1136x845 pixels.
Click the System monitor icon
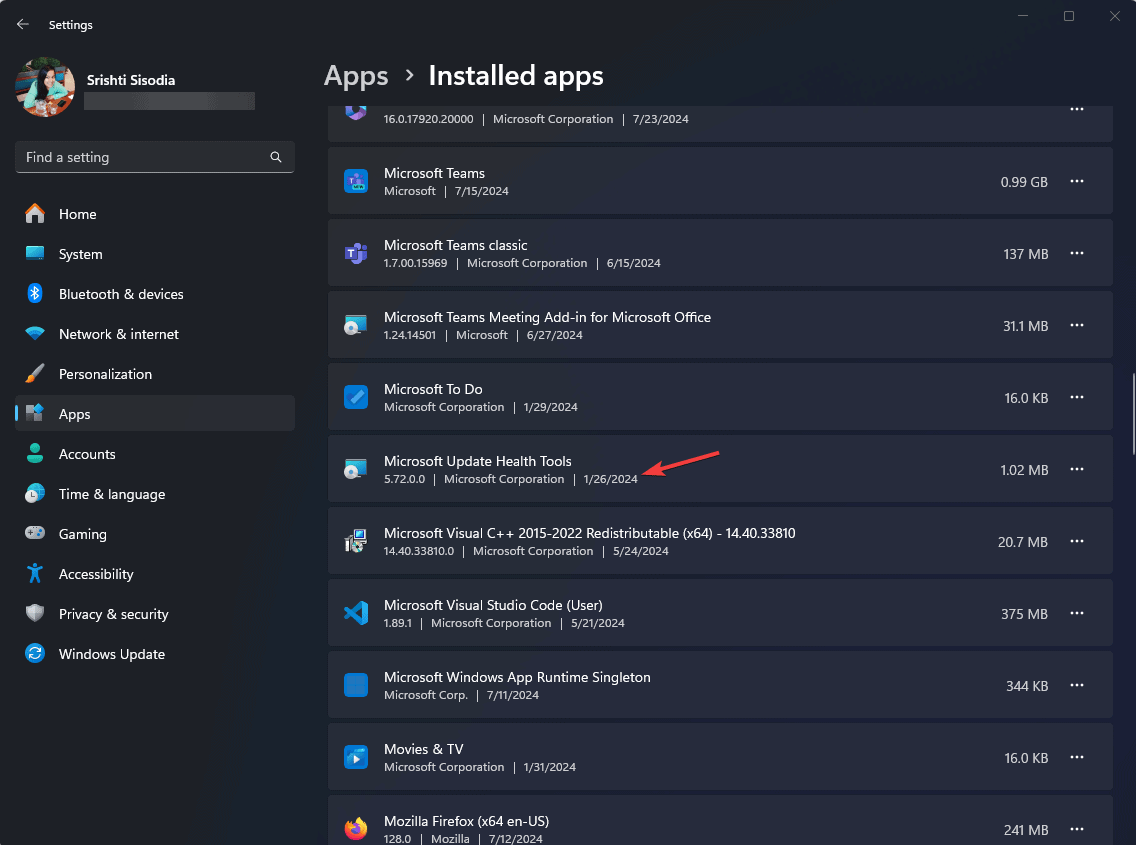(x=35, y=253)
